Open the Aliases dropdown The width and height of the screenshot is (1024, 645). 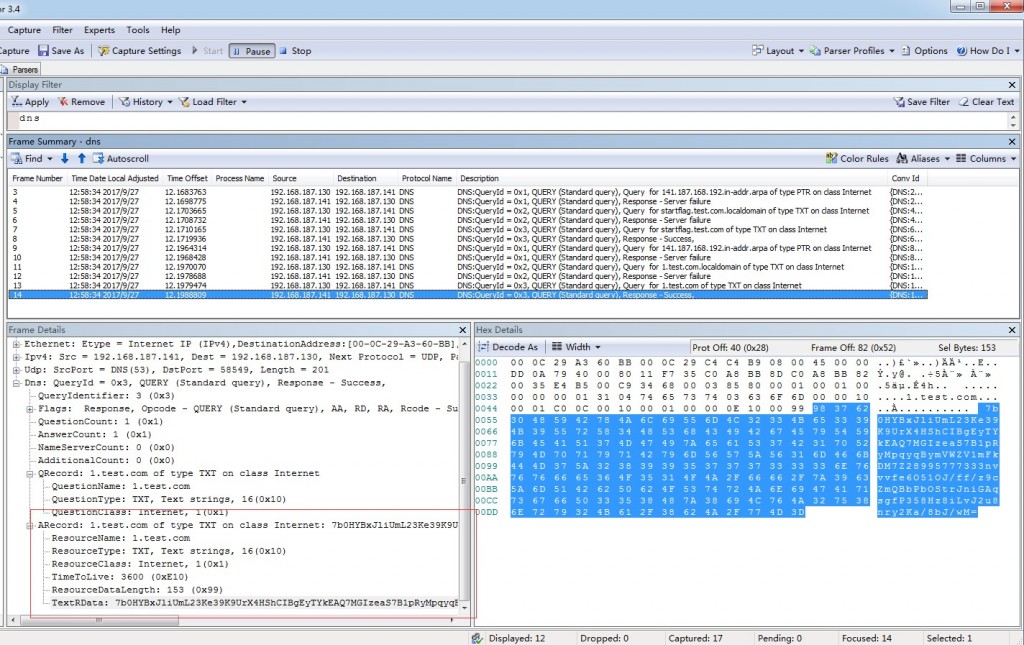(923, 159)
